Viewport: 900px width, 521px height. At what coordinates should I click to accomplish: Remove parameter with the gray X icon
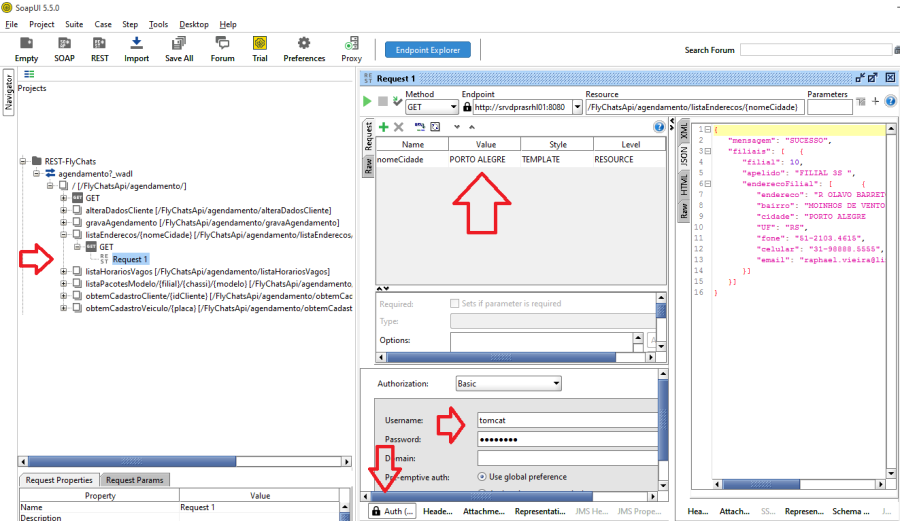[x=398, y=127]
